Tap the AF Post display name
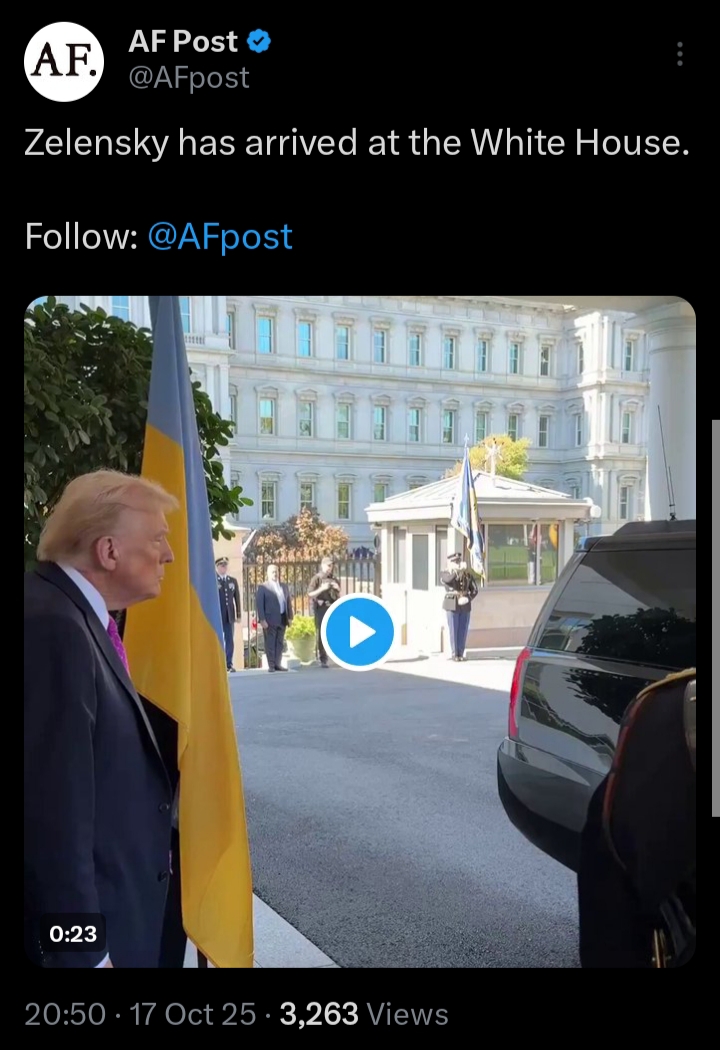 (182, 42)
